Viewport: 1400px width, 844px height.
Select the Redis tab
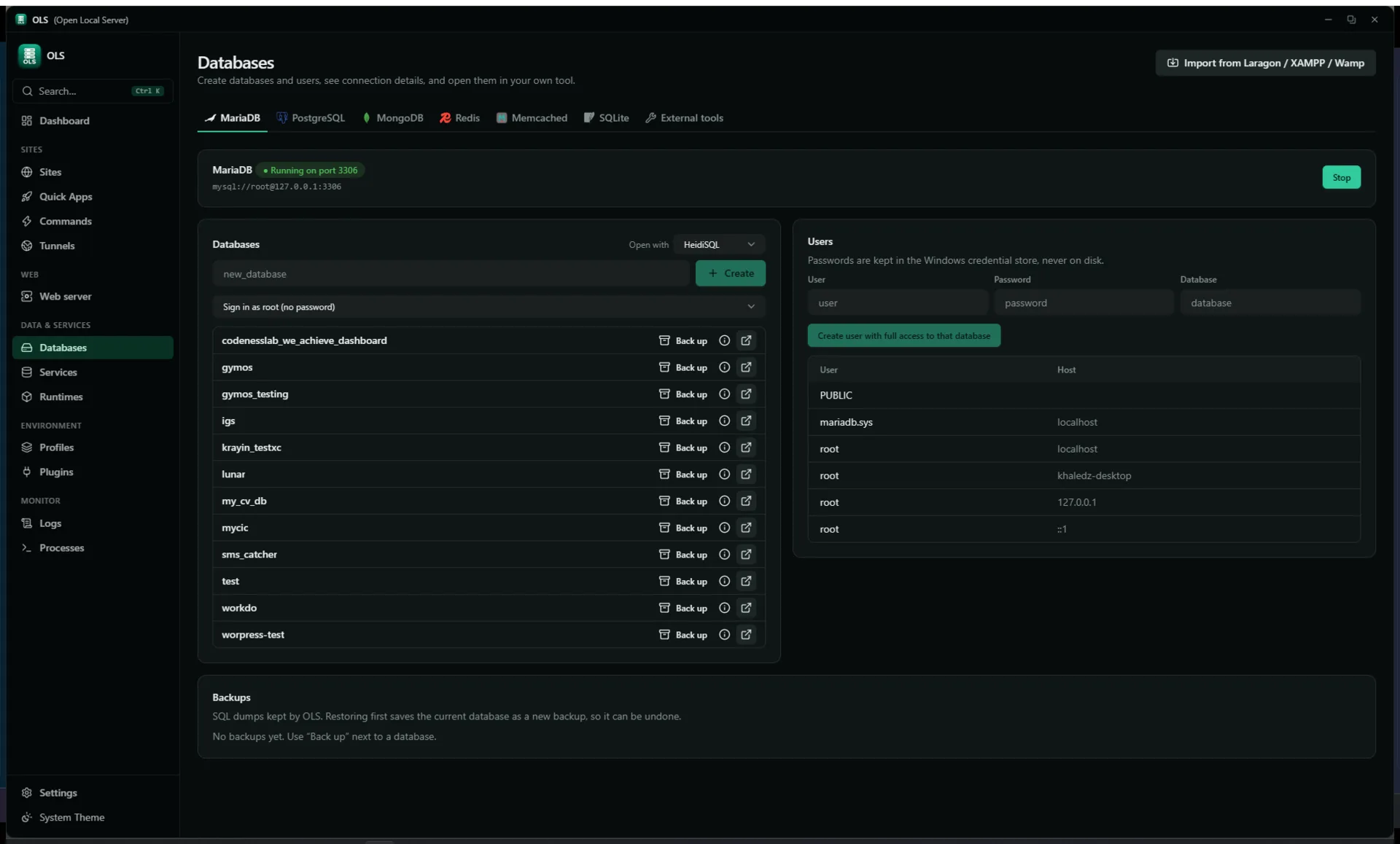460,118
